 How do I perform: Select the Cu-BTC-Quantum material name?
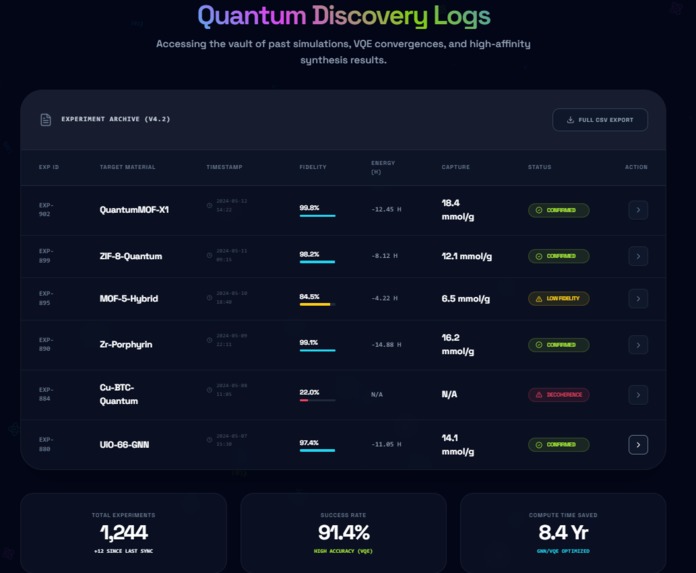119,394
